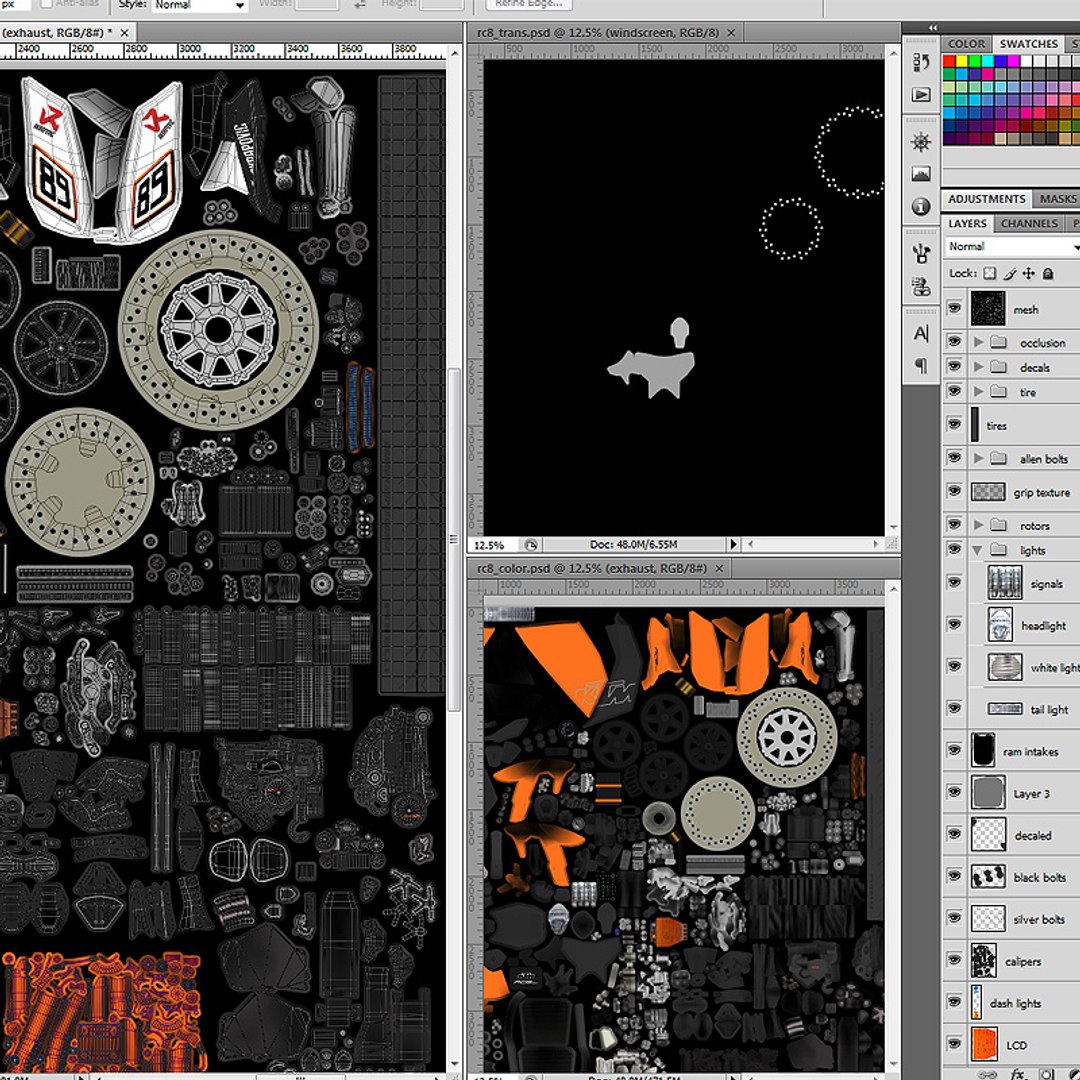Open the Style dropdown in options bar
This screenshot has height=1080, width=1080.
[x=200, y=5]
